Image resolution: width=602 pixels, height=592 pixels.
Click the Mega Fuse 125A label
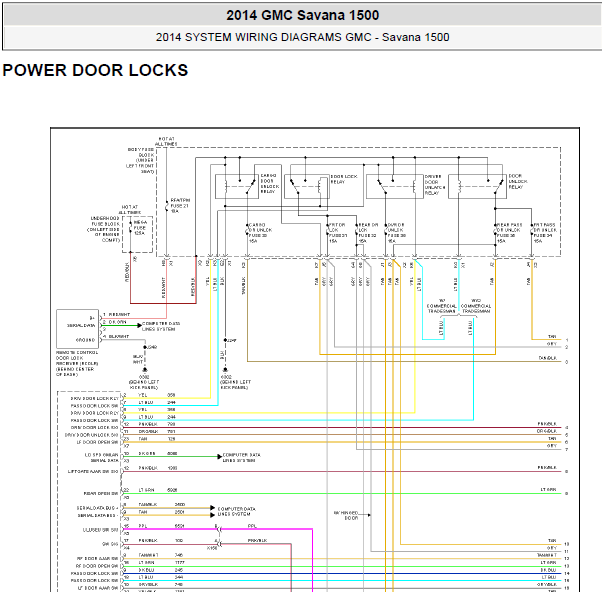tap(140, 228)
